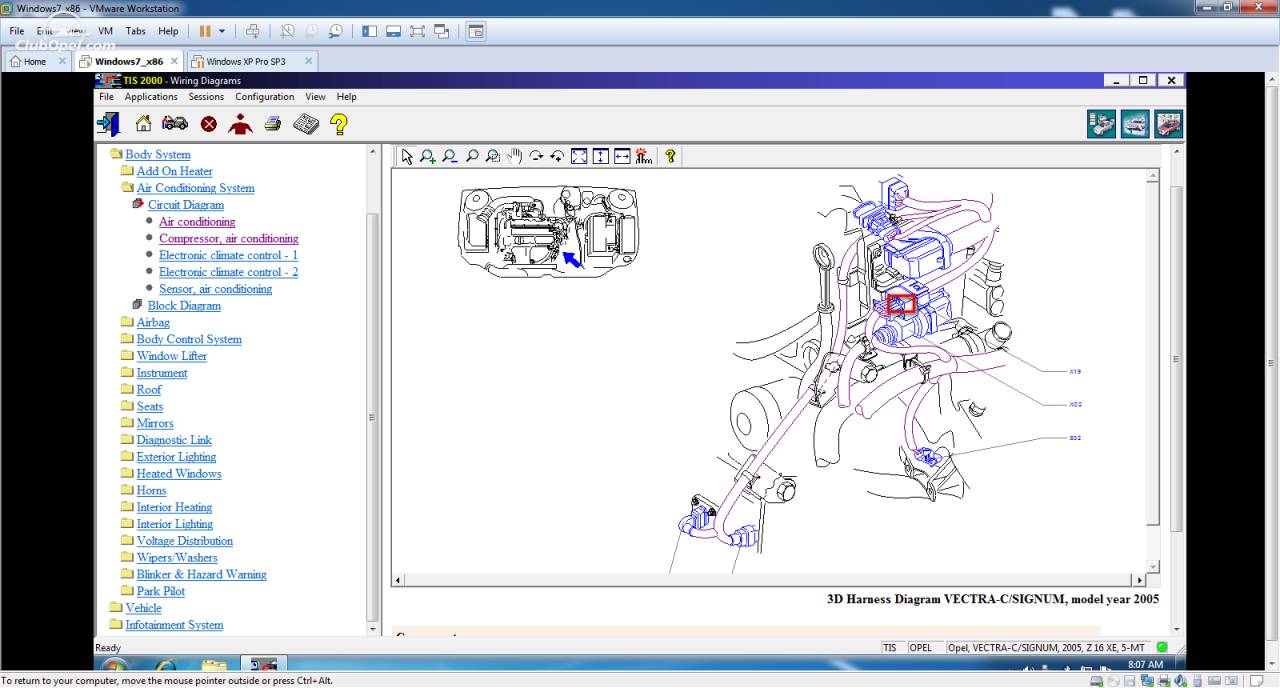Activate the zoom out magnifier tool
The image size is (1280, 688).
450,156
